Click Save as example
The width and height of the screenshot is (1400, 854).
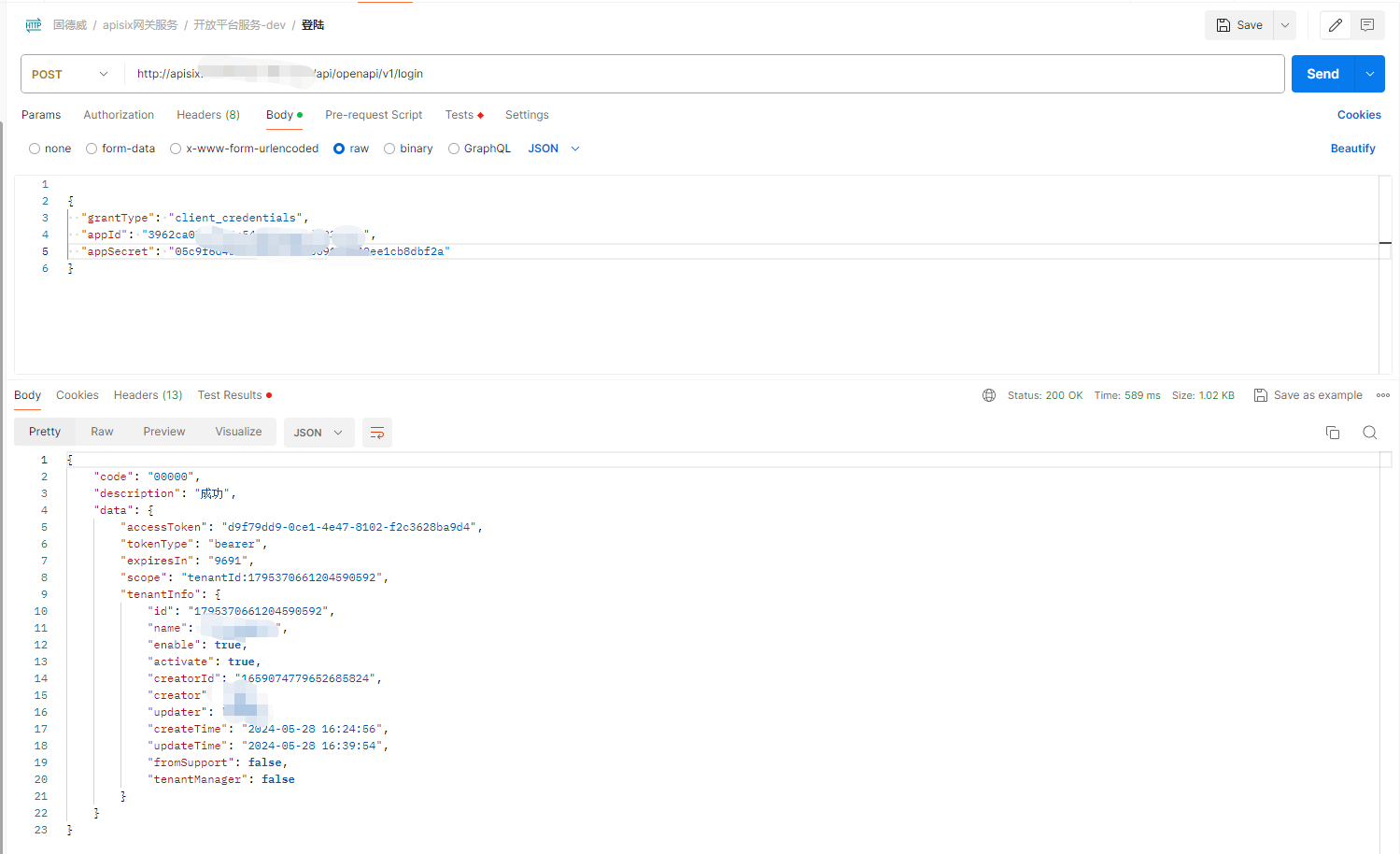1308,395
